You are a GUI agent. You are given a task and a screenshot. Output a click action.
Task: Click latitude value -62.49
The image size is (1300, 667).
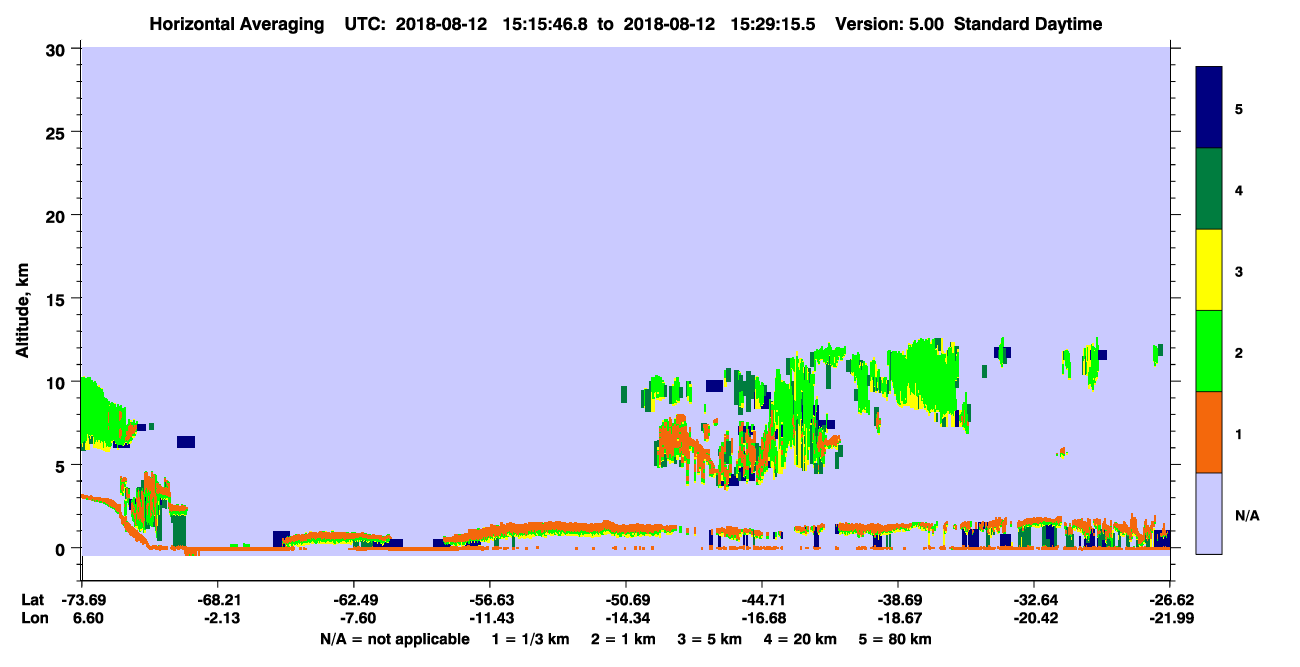[x=353, y=600]
